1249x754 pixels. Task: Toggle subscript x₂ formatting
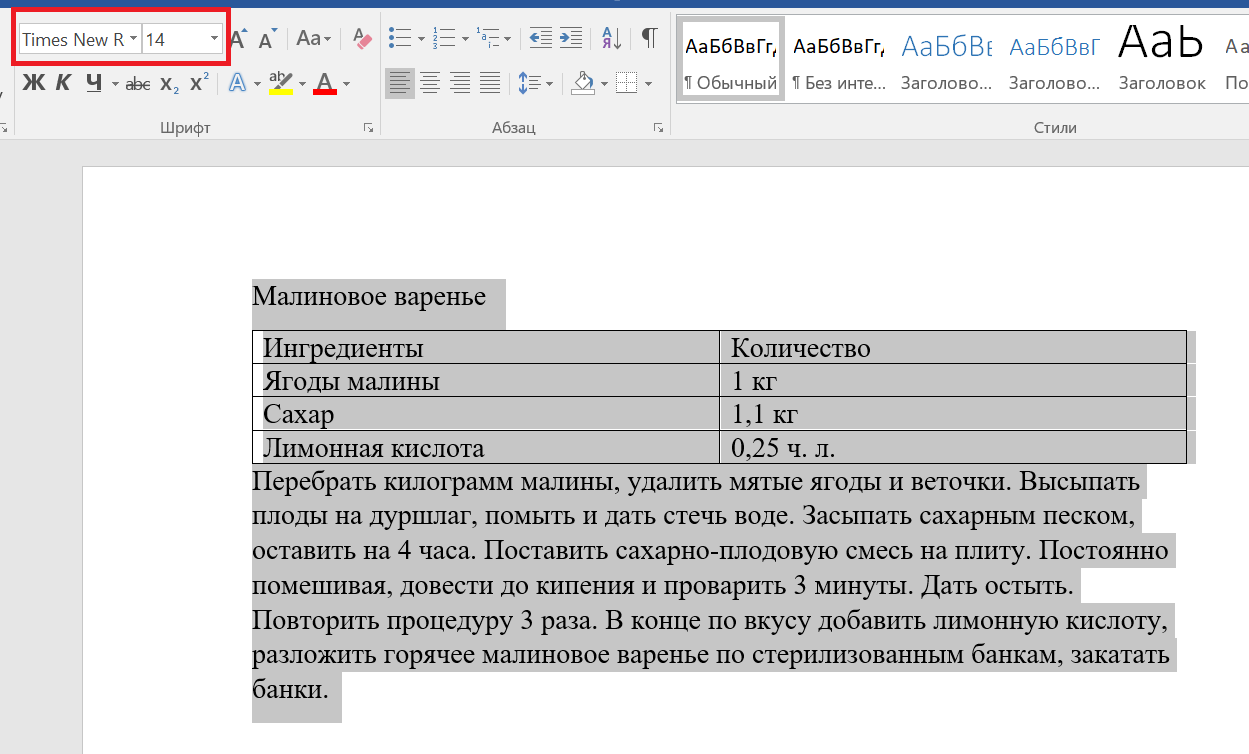[x=169, y=84]
